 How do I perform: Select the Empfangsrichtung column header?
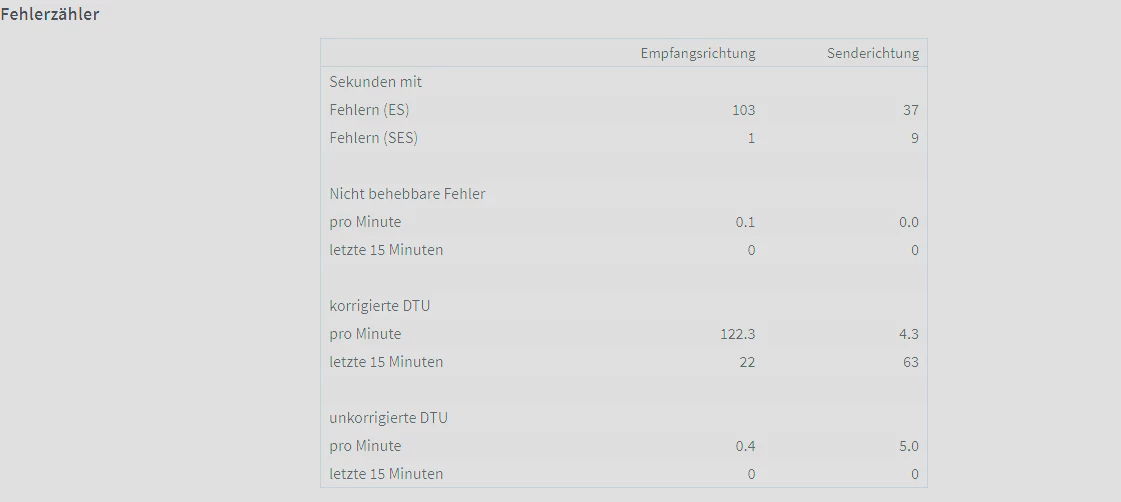[x=698, y=53]
